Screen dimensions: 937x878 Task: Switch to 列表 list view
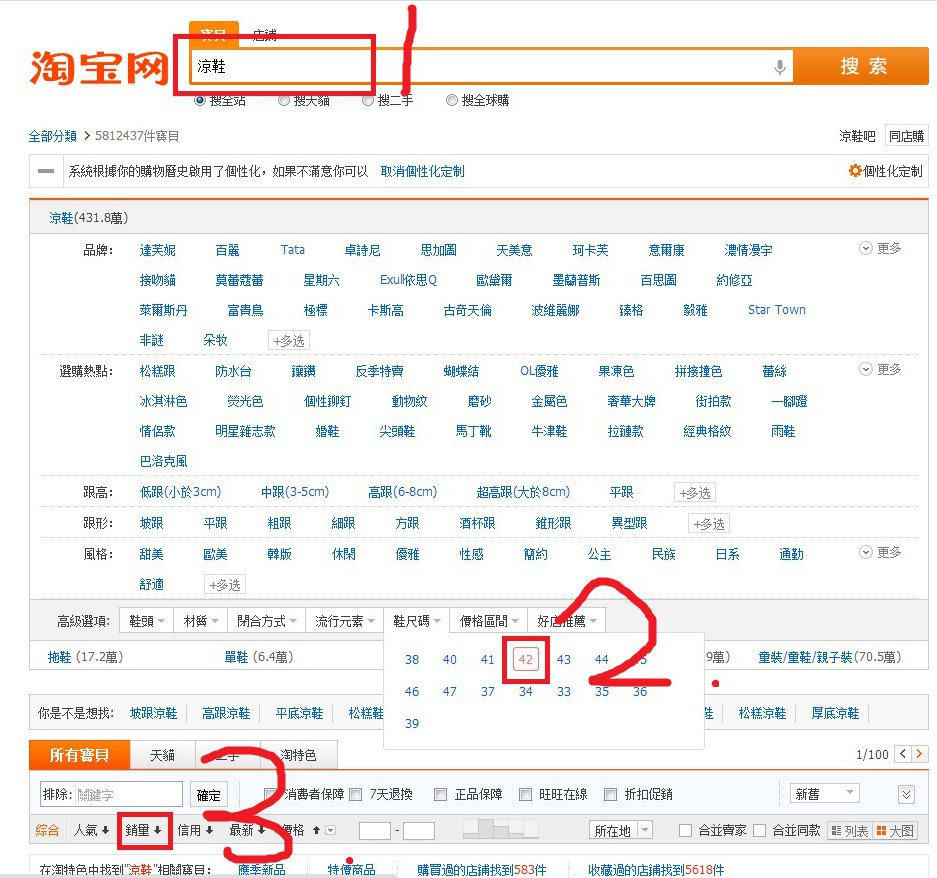850,831
